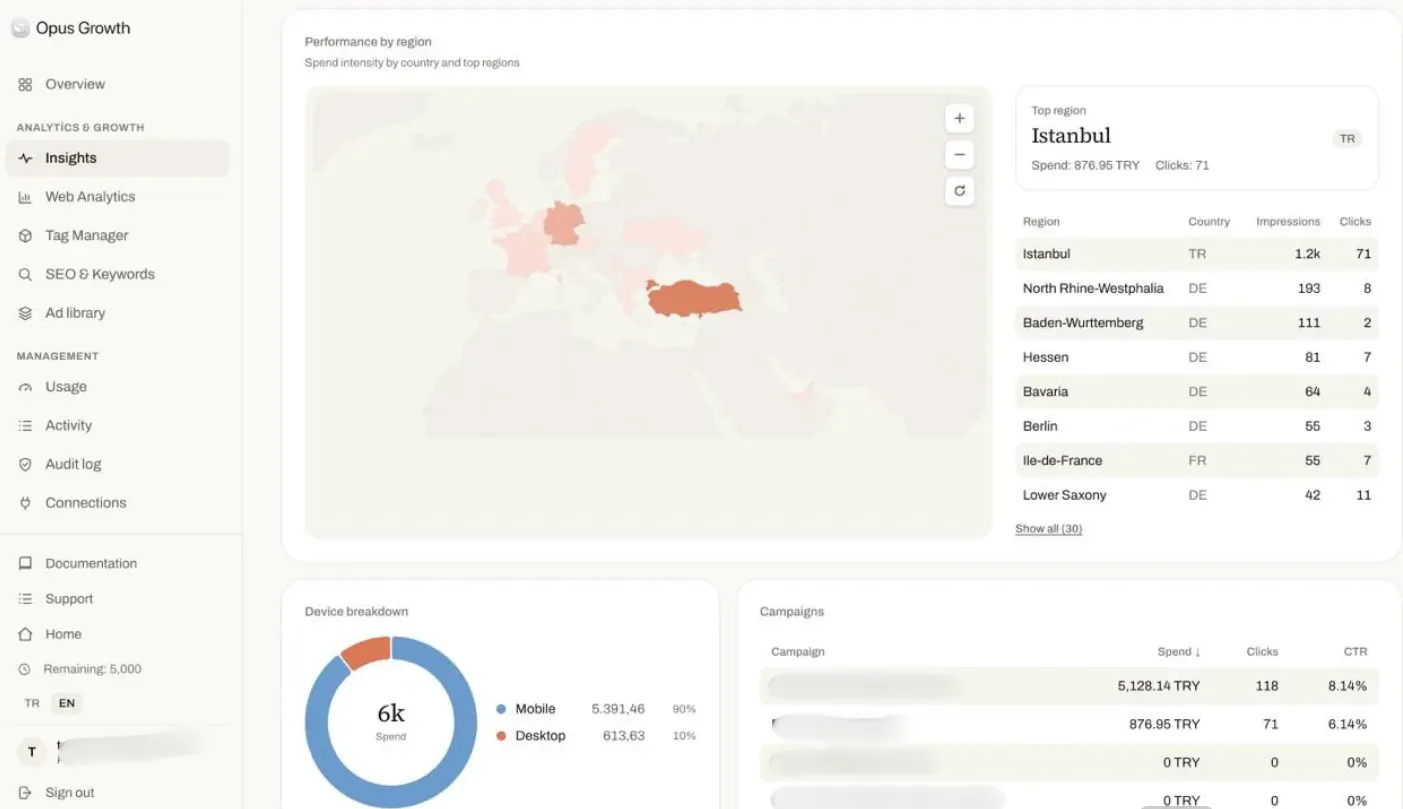Switch language to TR
Viewport: 1403px width, 809px height.
[32, 703]
